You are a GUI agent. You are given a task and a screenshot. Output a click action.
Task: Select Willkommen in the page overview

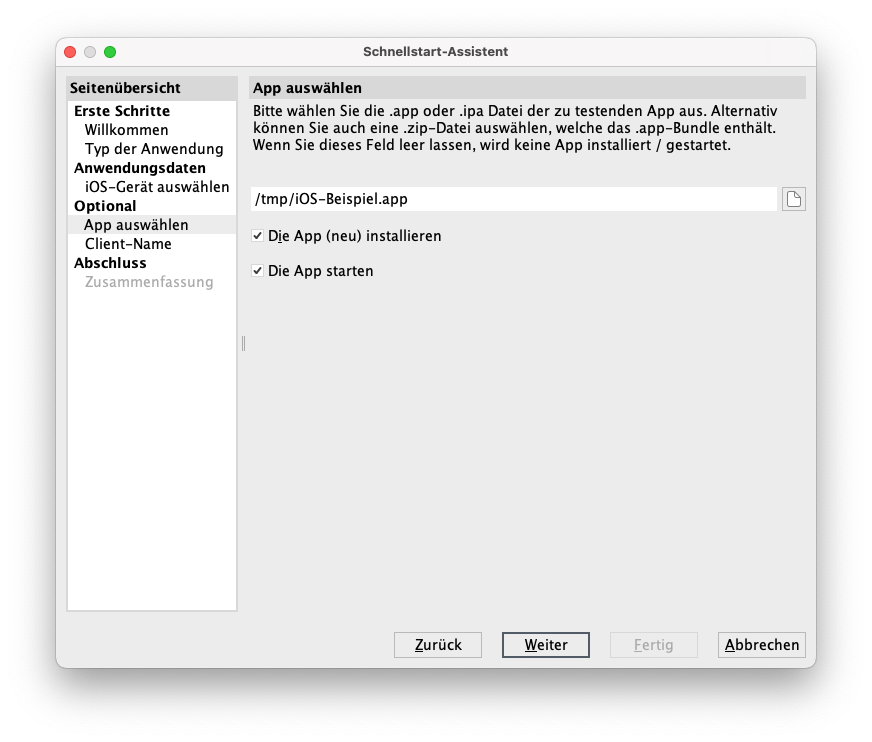(x=126, y=130)
